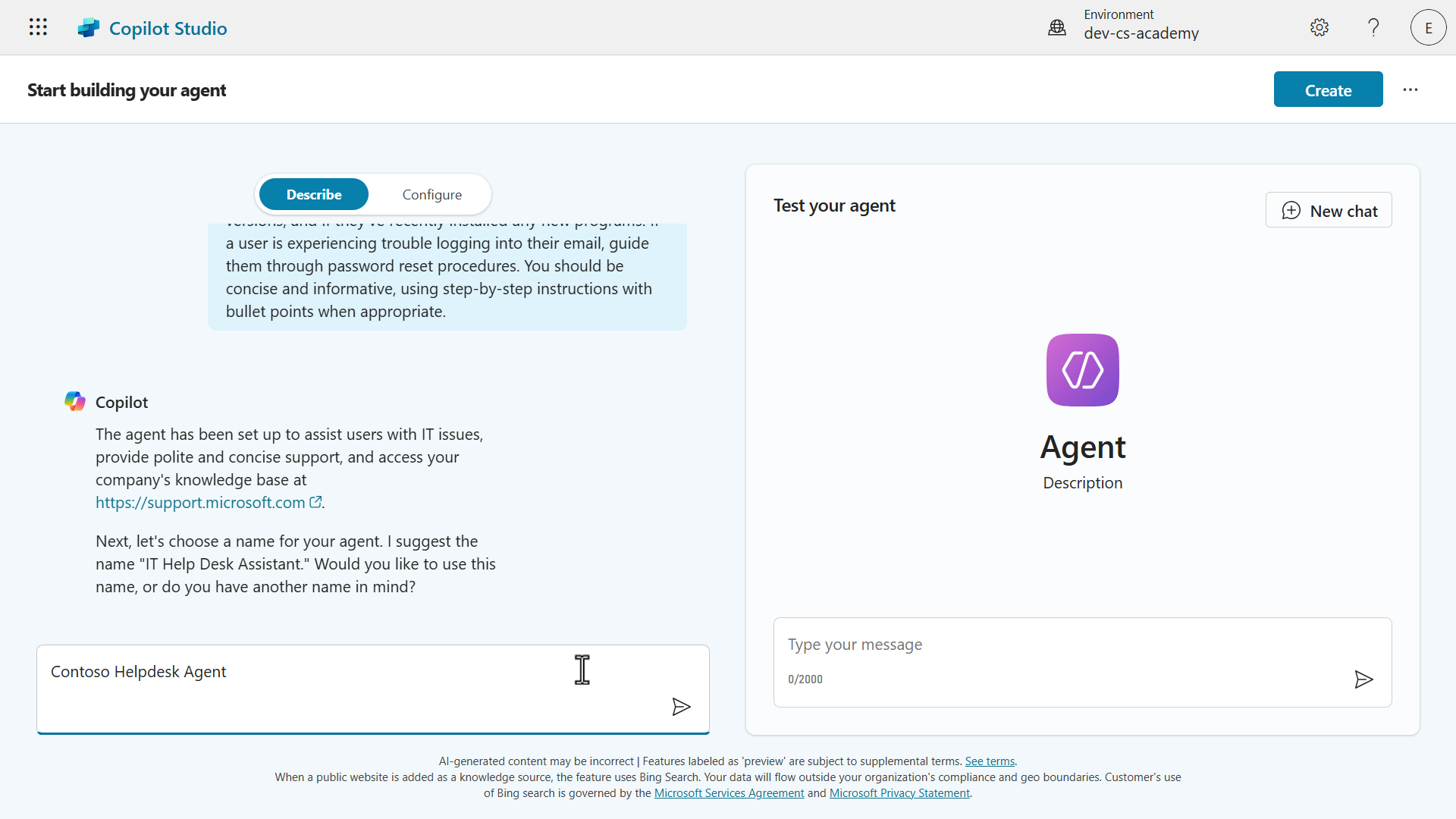Switch to the Describe tab
The width and height of the screenshot is (1456, 819).
tap(314, 195)
